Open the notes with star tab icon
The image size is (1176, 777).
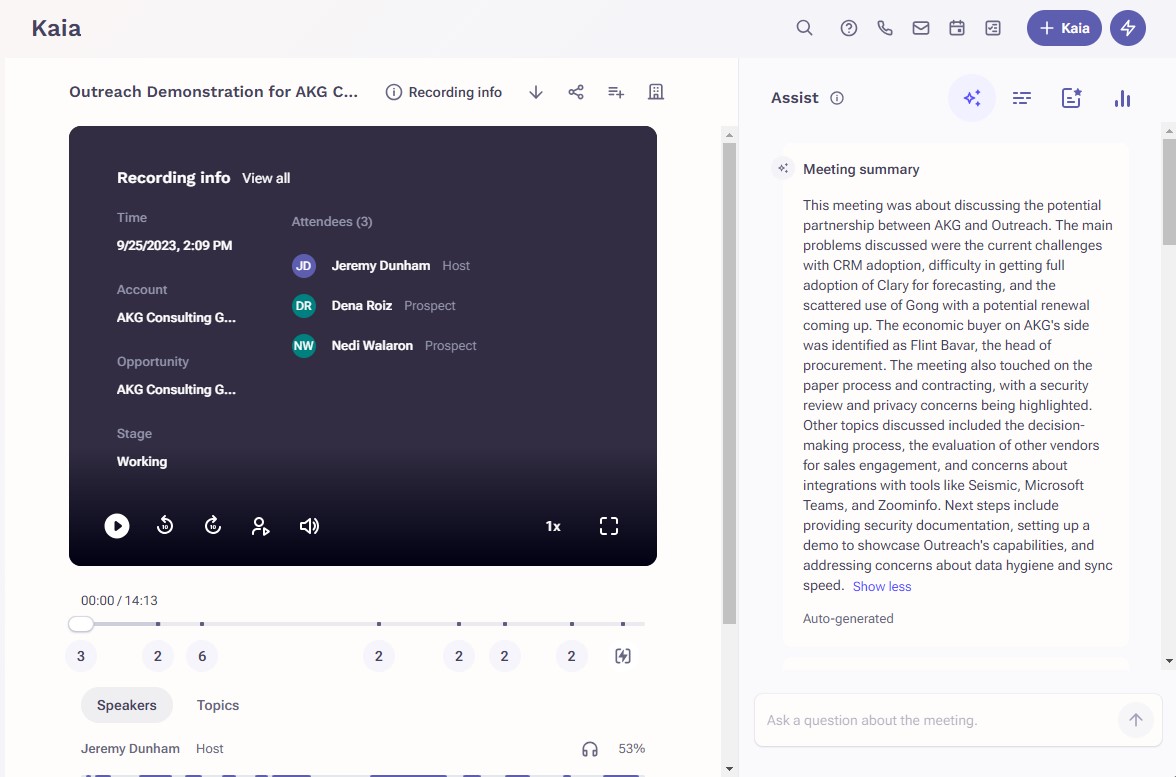(1072, 98)
